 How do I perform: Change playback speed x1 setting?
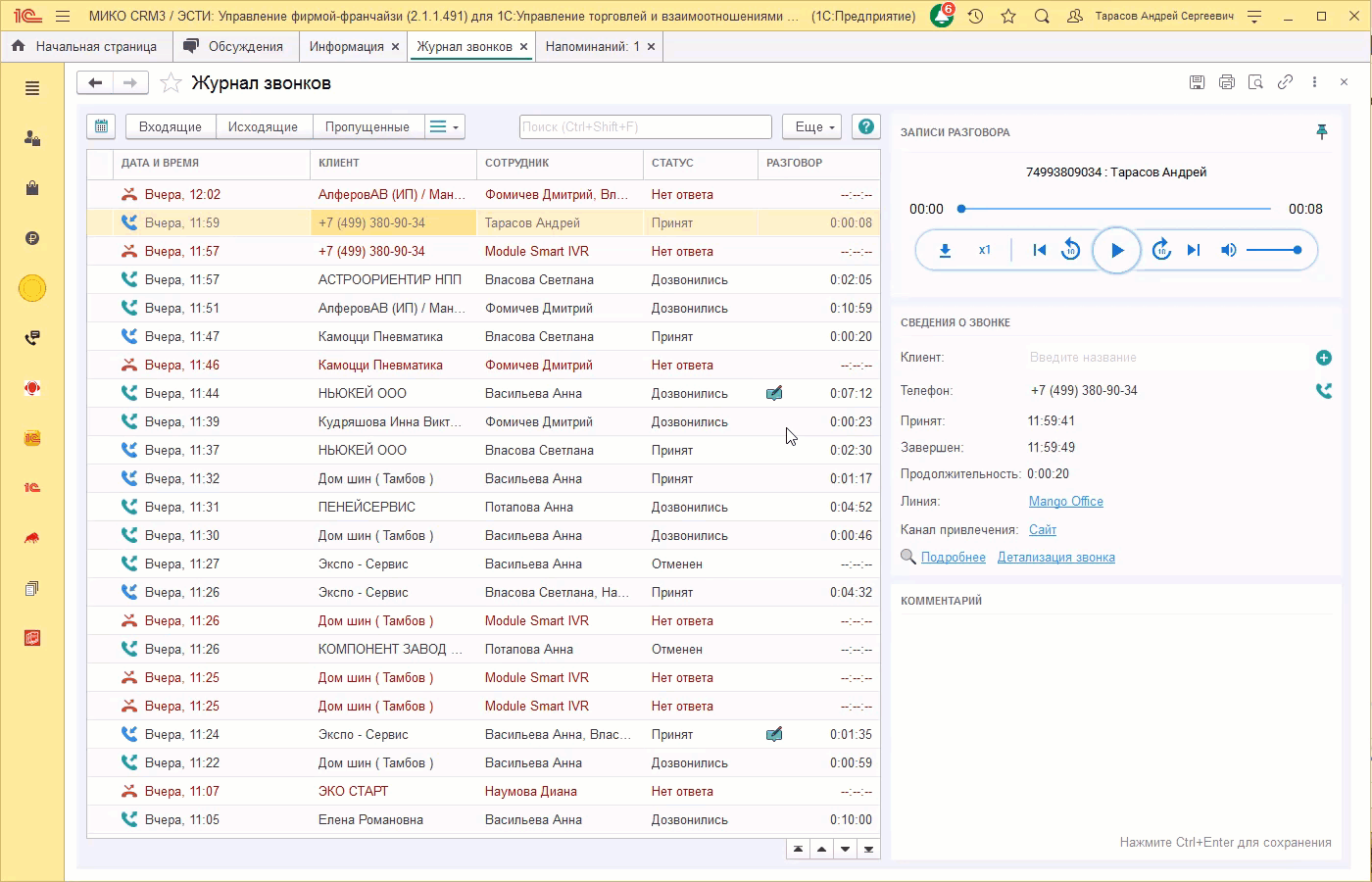tap(984, 251)
